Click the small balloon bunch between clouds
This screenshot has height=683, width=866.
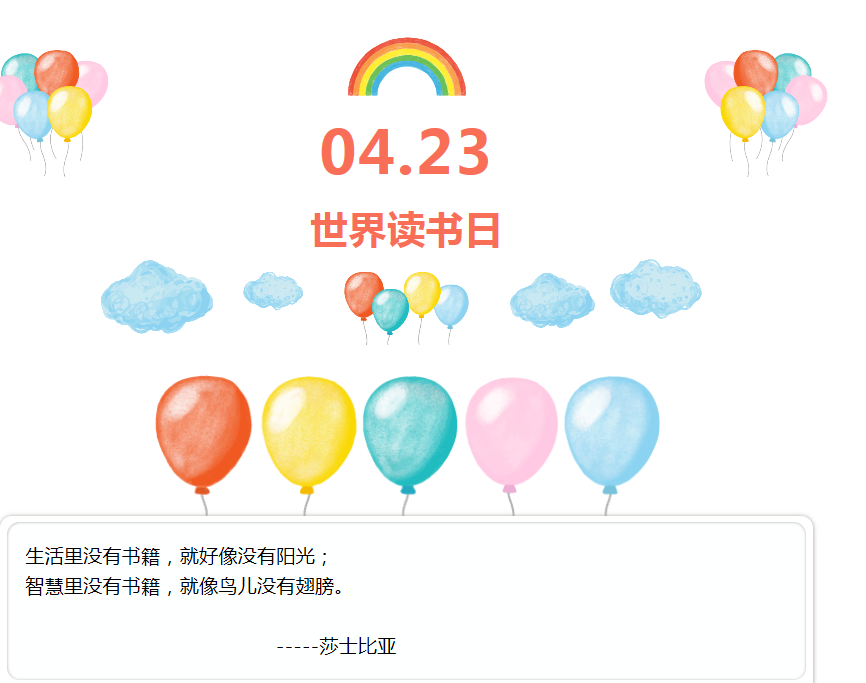(406, 308)
